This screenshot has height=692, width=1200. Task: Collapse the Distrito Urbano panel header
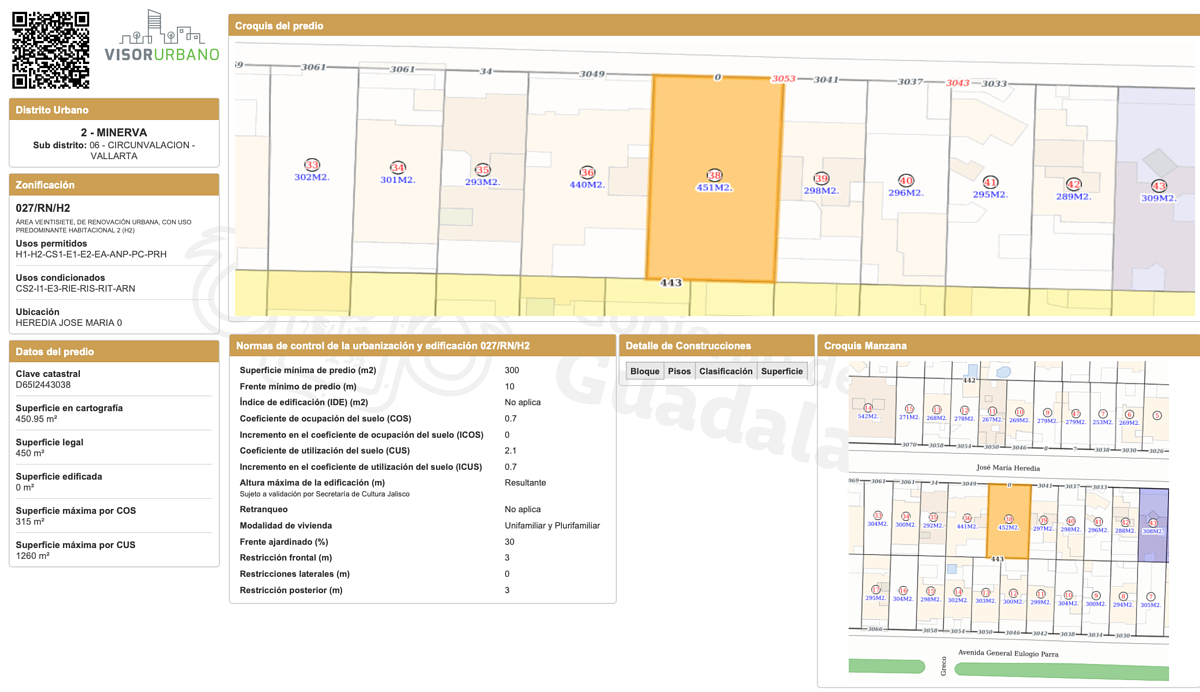pos(114,110)
